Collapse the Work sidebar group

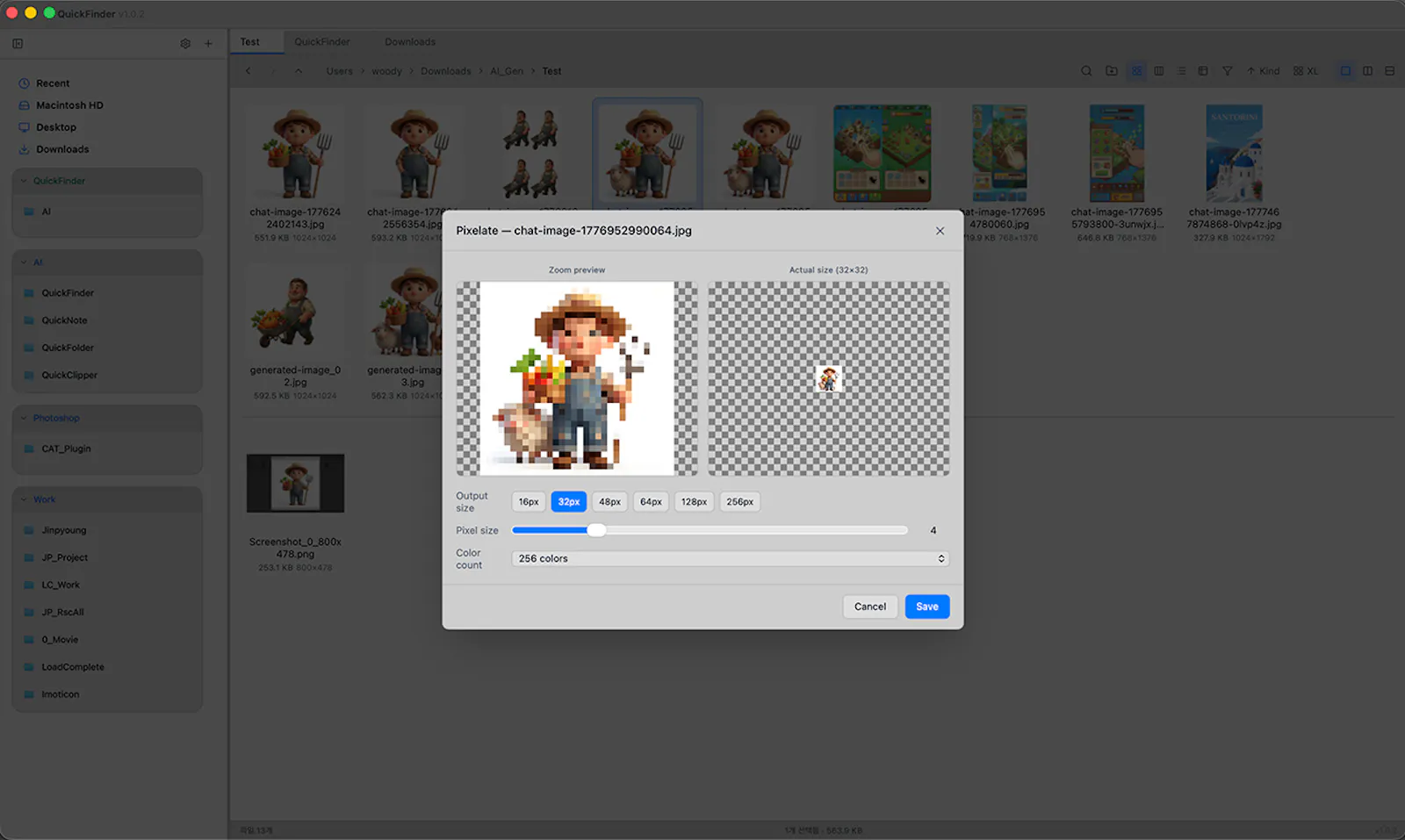24,499
